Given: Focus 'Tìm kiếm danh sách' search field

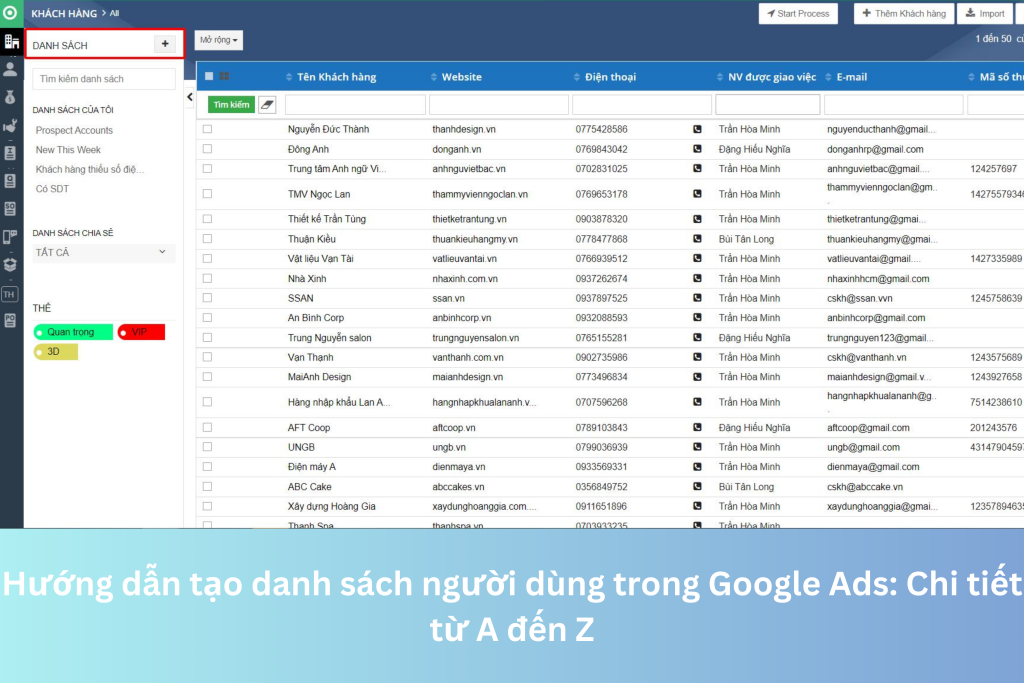Looking at the screenshot, I should [104, 79].
